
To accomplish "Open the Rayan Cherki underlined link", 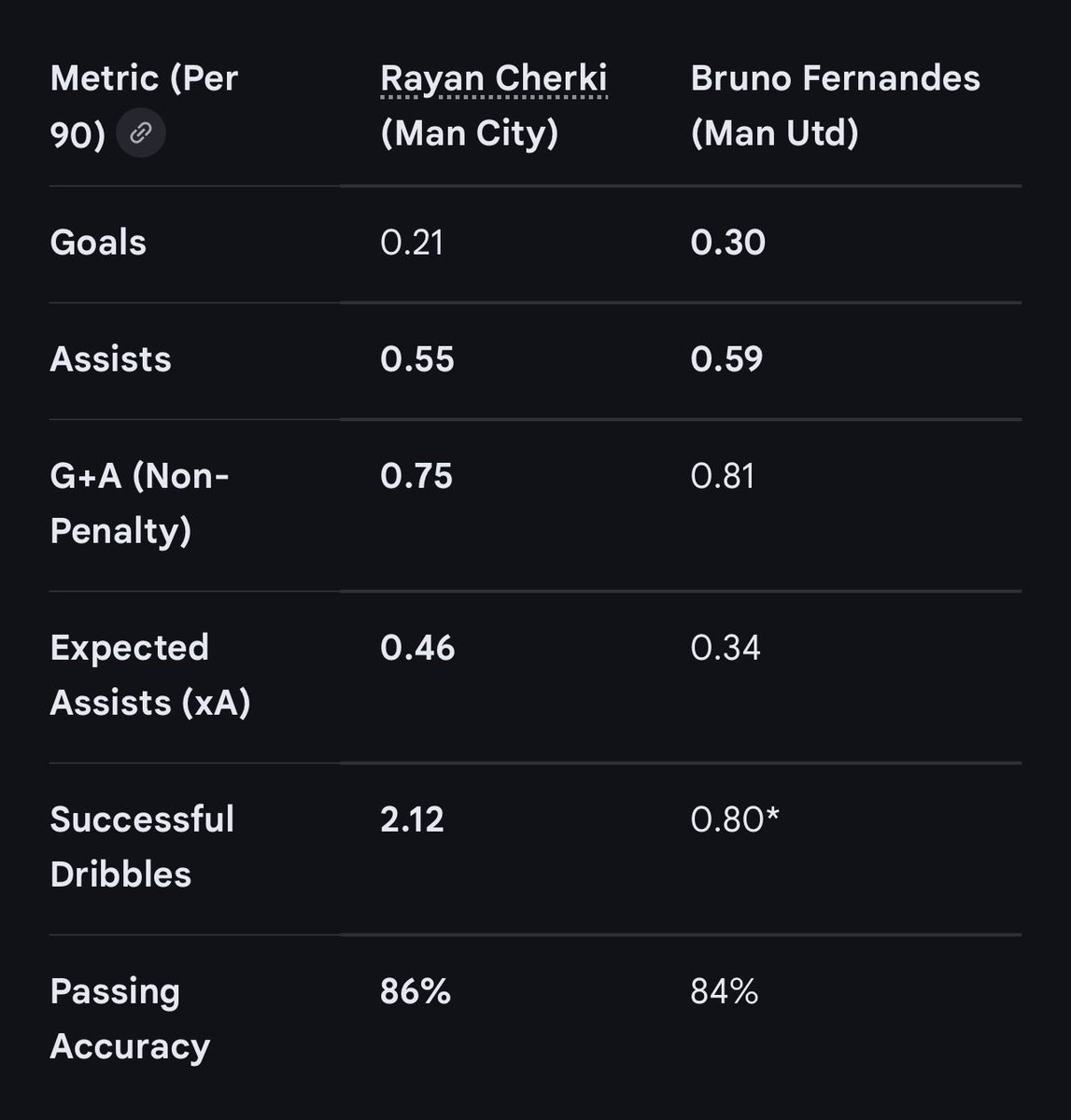I will point(494,80).
